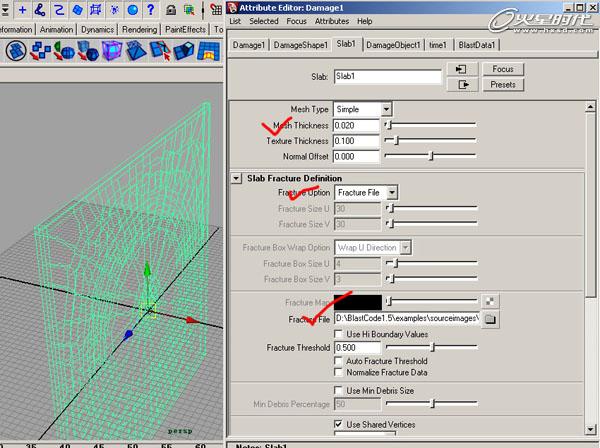600x448 pixels.
Task: Enable Use Hi Boundary Values checkbox
Action: [338, 334]
